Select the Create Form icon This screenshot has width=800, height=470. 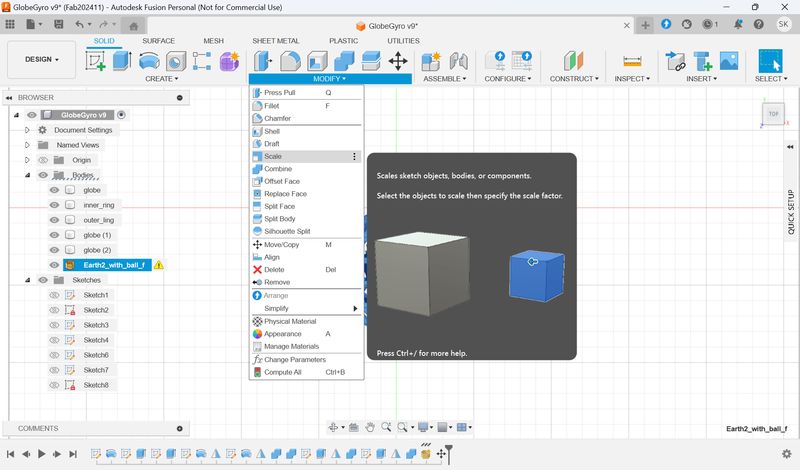(229, 61)
